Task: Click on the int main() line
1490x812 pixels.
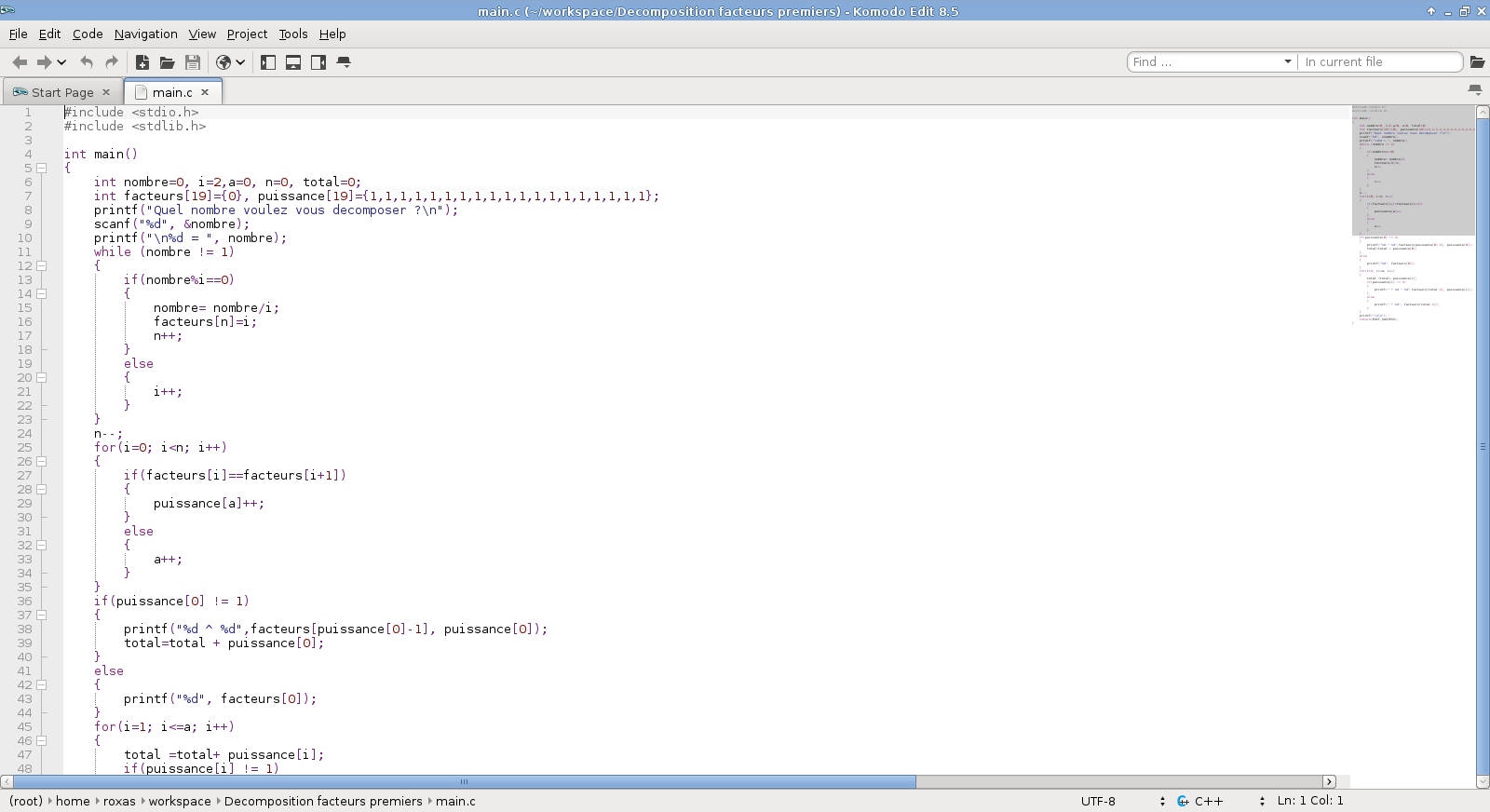Action: pos(101,154)
